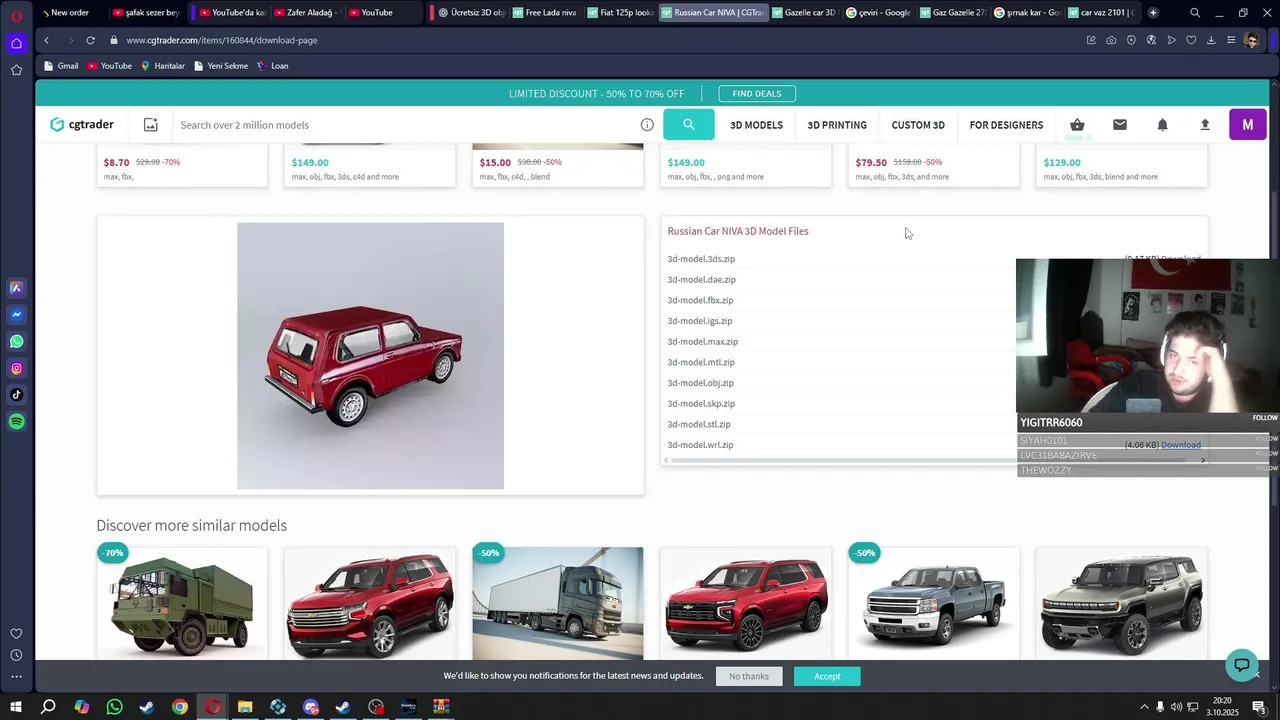This screenshot has height=720, width=1280.
Task: Open Messenger in Opera sidebar
Action: click(16, 315)
